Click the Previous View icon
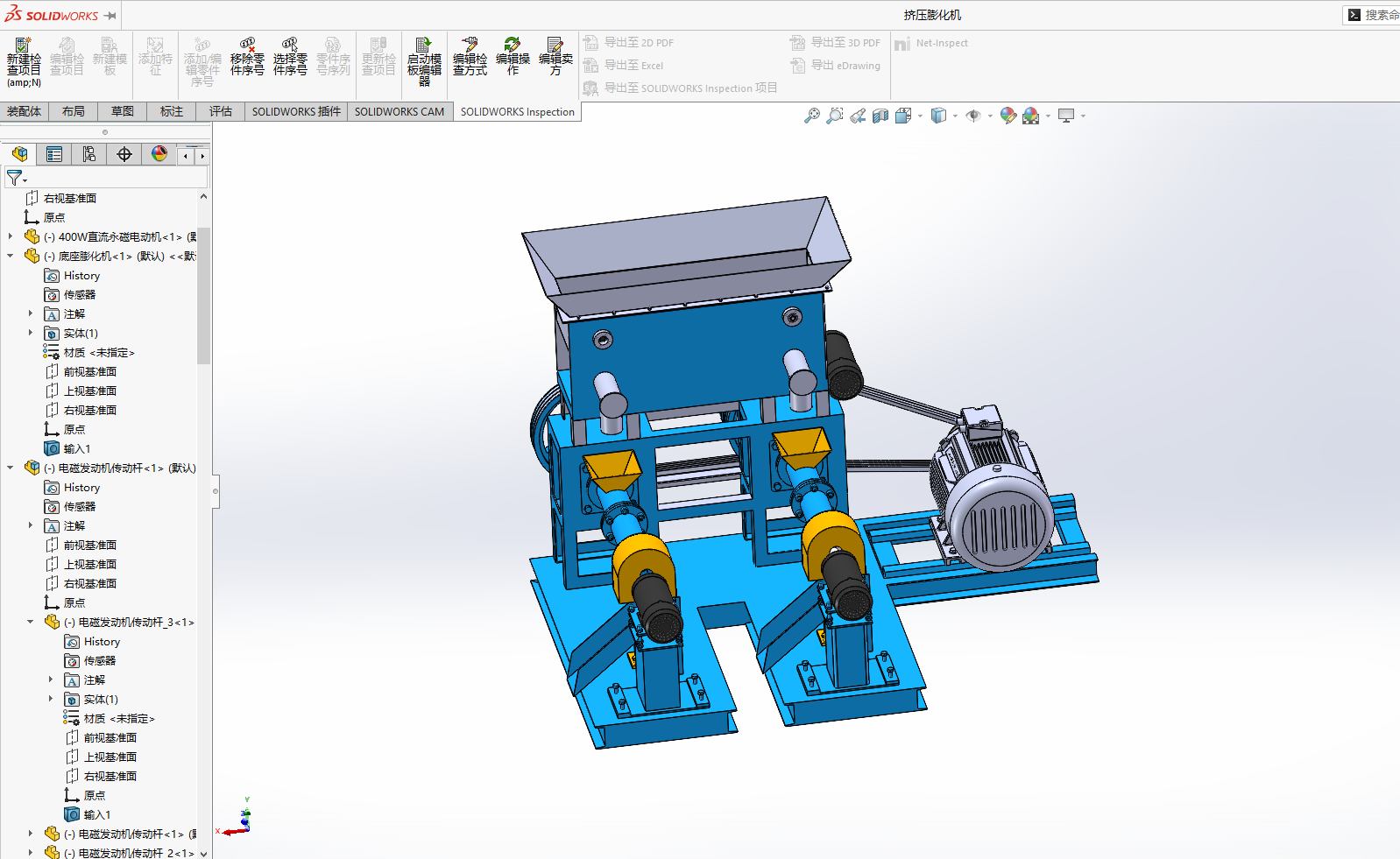Image resolution: width=1400 pixels, height=859 pixels. point(858,116)
